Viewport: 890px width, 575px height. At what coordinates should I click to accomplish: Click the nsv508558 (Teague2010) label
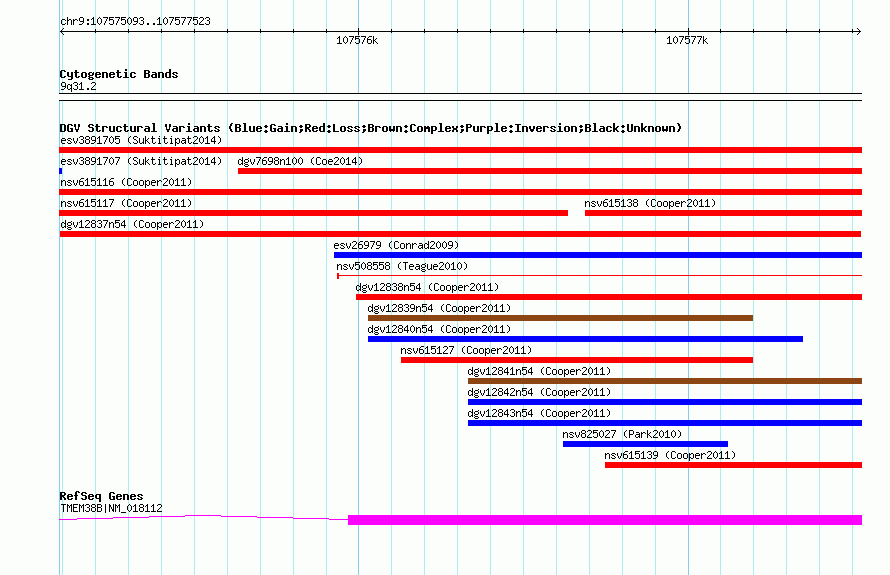pyautogui.click(x=402, y=266)
